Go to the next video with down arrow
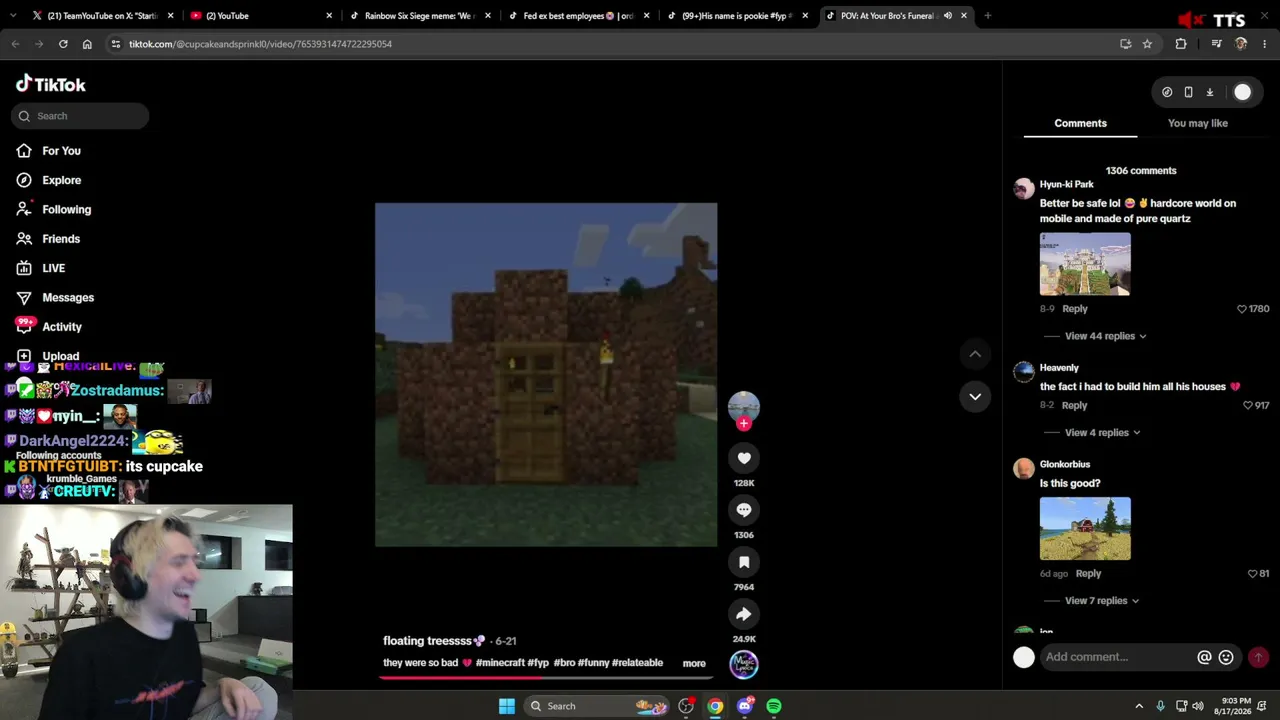Viewport: 1280px width, 720px height. pyautogui.click(x=975, y=397)
